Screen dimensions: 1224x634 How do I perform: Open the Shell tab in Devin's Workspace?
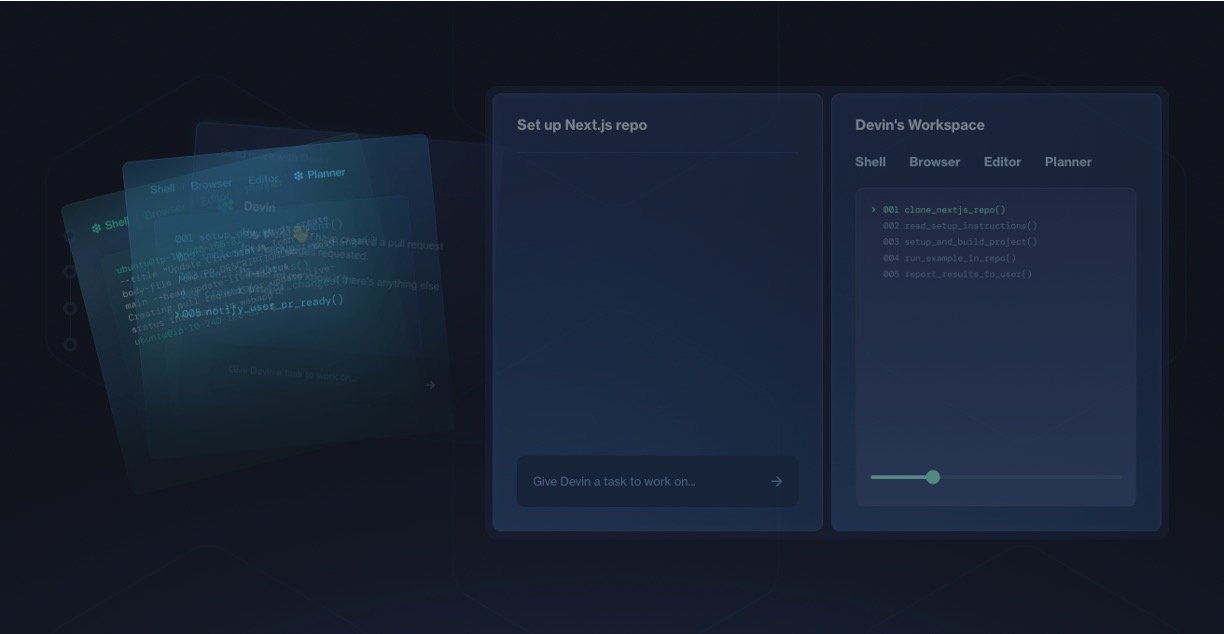870,162
